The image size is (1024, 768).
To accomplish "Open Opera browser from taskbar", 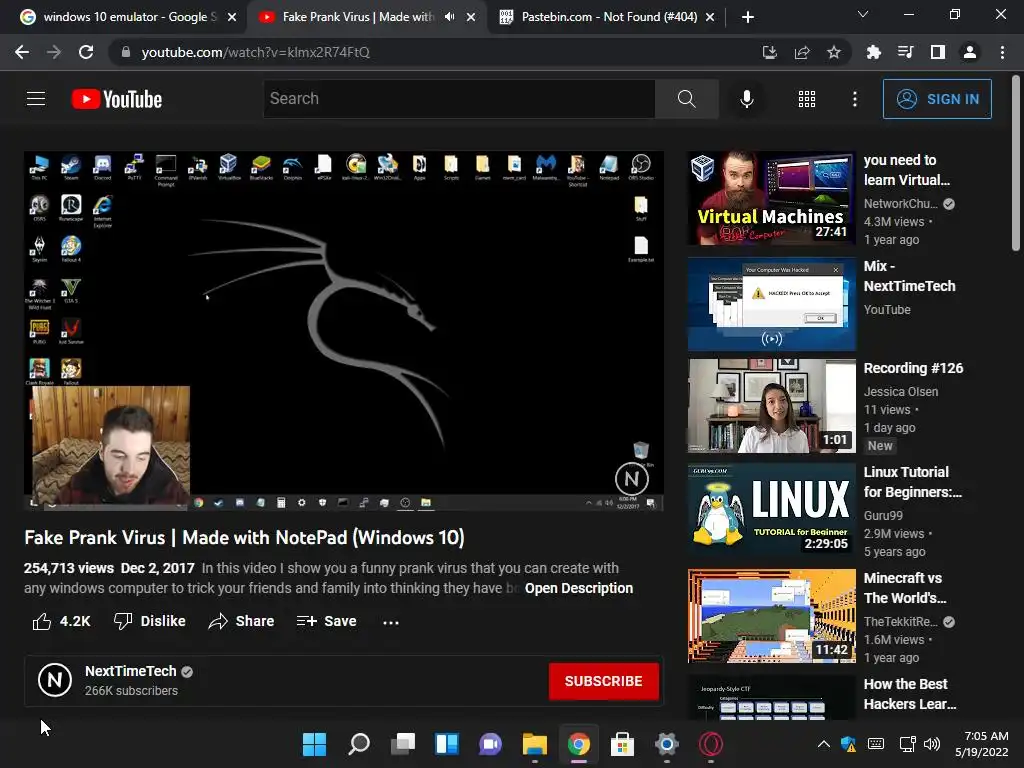I will pos(711,744).
